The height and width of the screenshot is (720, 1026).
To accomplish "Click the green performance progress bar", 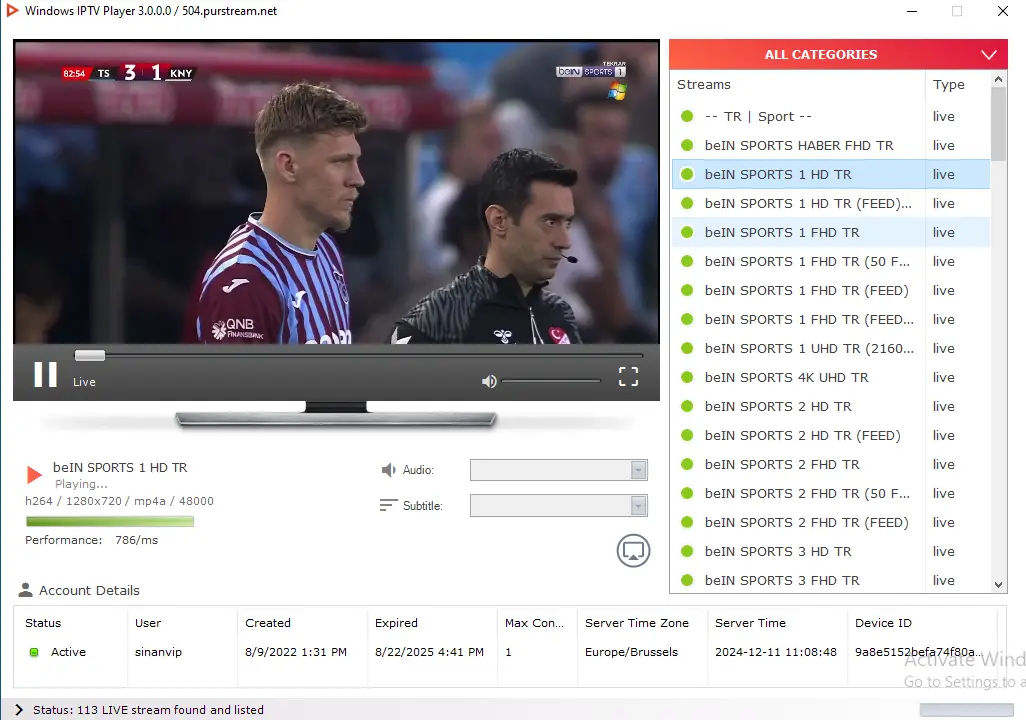I will pyautogui.click(x=110, y=521).
